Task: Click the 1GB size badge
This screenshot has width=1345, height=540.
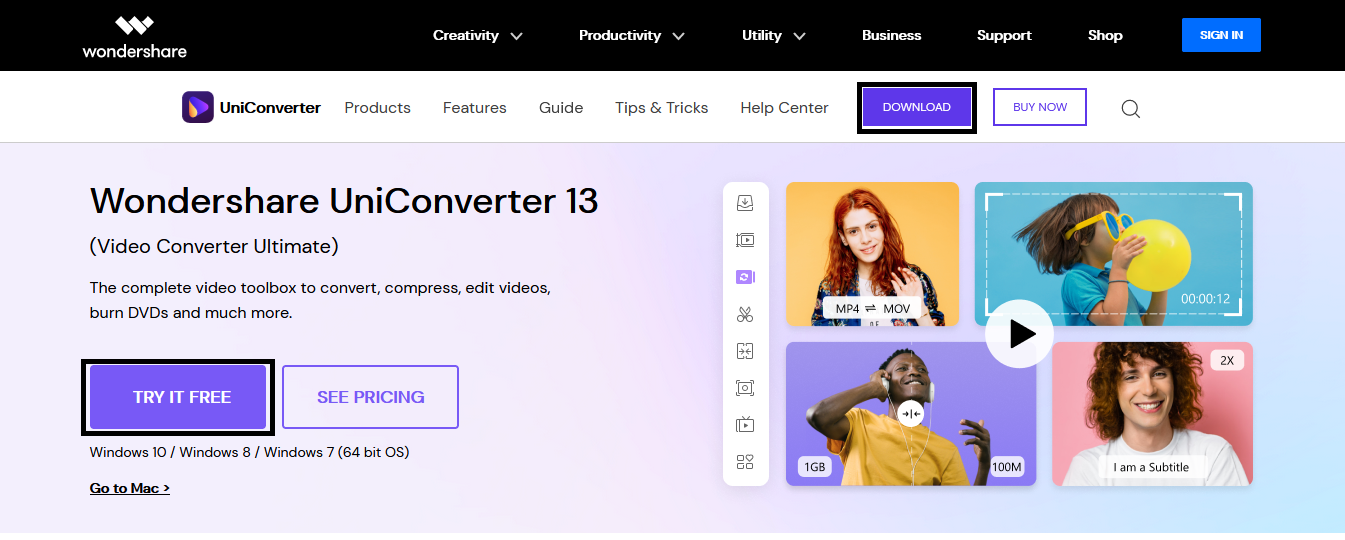Action: (x=813, y=467)
